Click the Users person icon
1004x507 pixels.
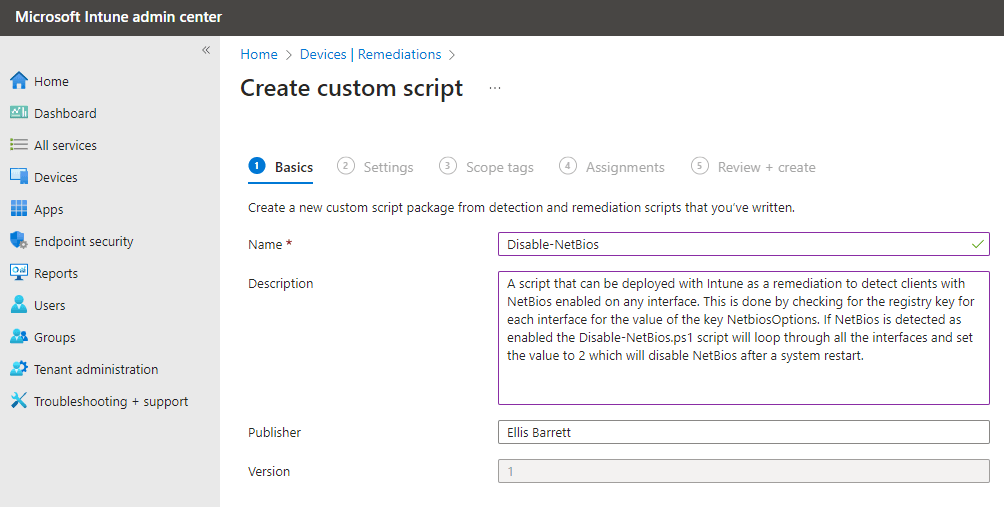[x=19, y=305]
